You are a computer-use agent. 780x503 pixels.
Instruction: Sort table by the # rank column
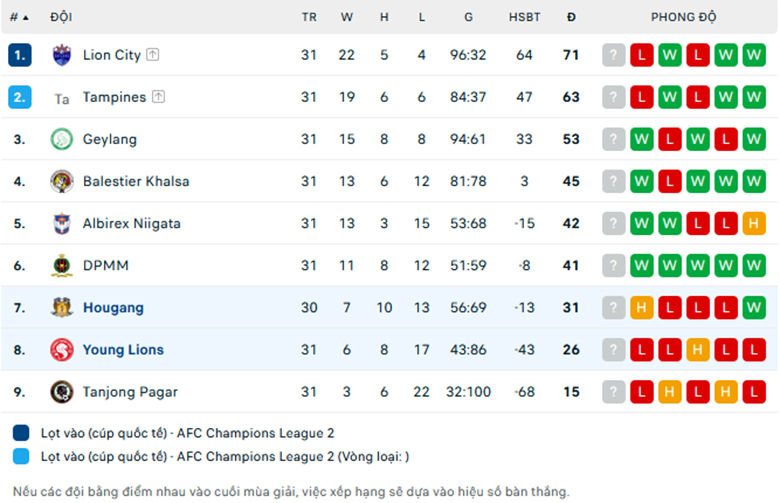[19, 17]
